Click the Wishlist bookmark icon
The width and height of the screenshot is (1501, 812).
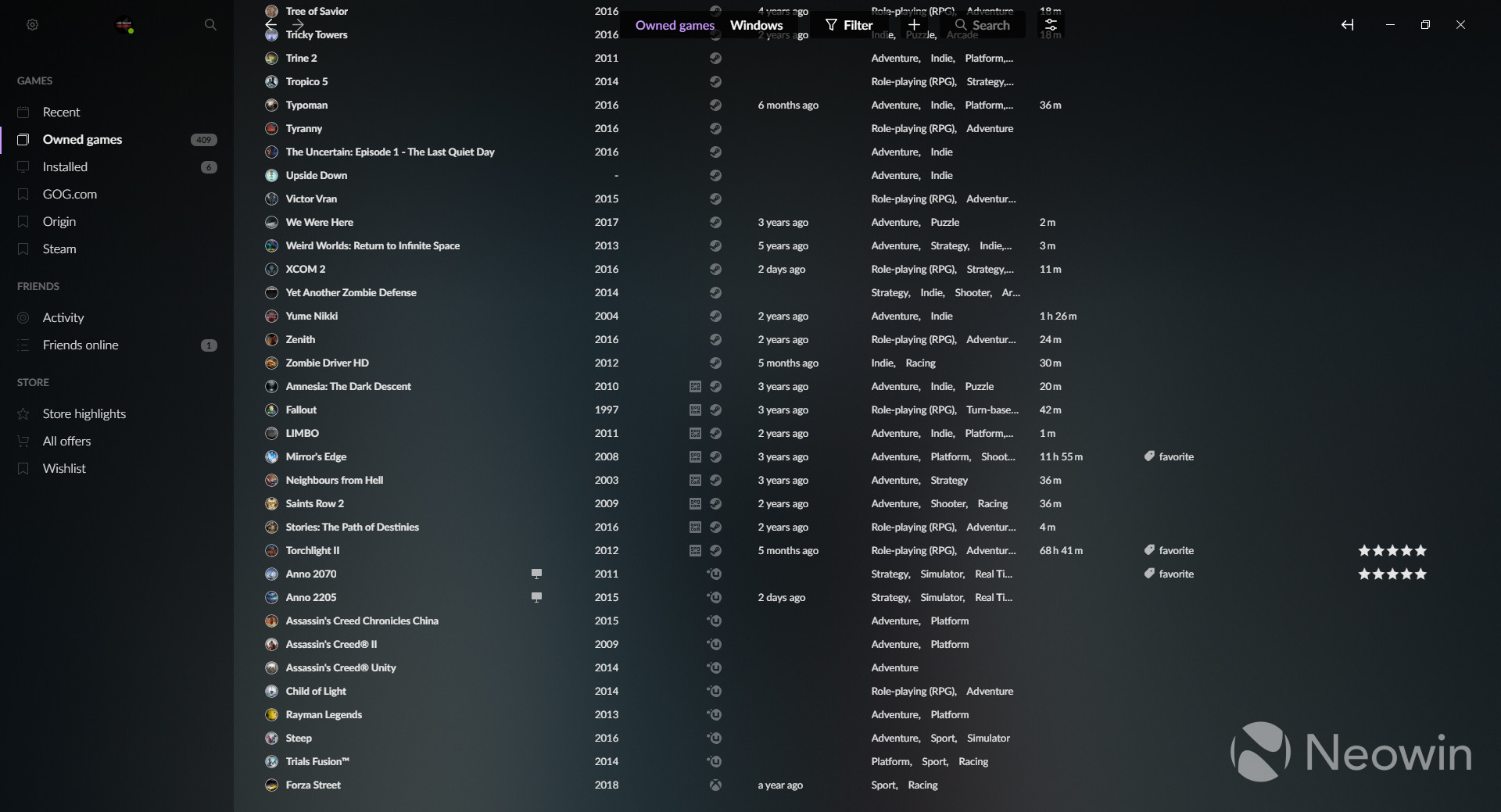point(23,468)
